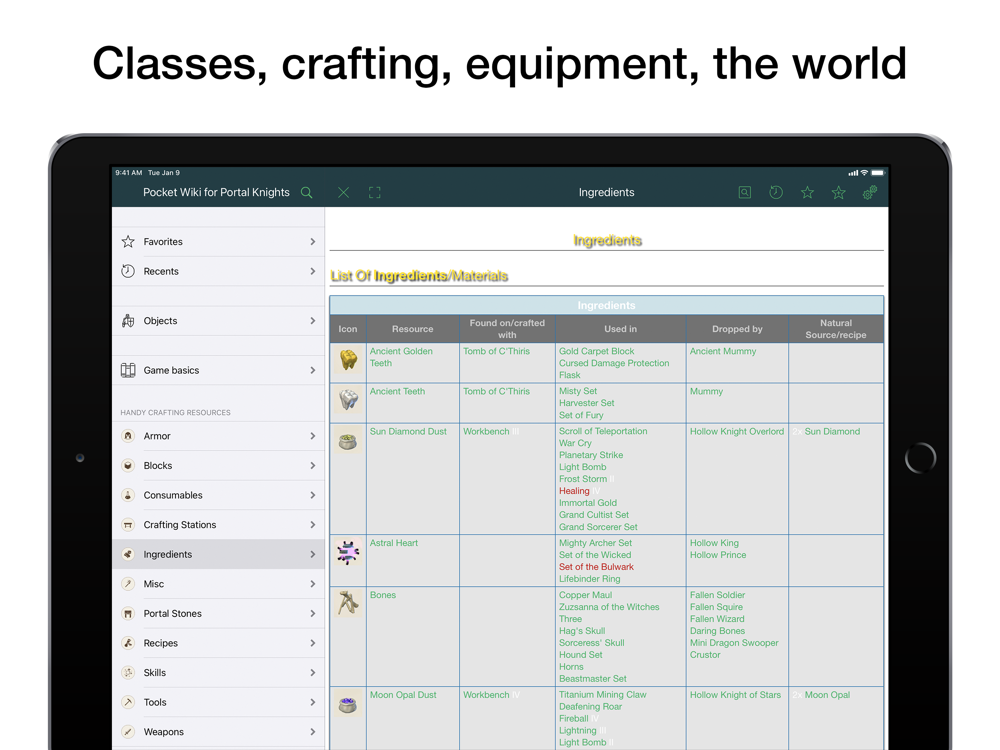Open the Titanium Mining Claw link
Screen dimensions: 1000x750
pos(603,695)
